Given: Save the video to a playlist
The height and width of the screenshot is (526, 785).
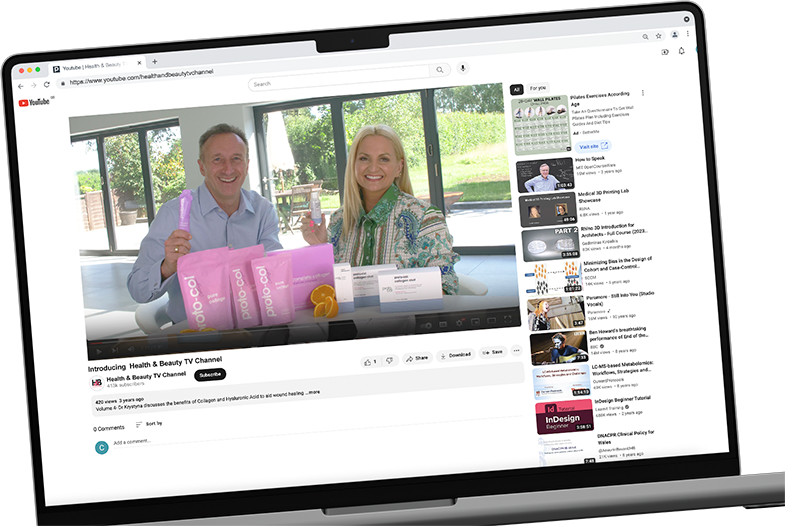Looking at the screenshot, I should pyautogui.click(x=493, y=352).
